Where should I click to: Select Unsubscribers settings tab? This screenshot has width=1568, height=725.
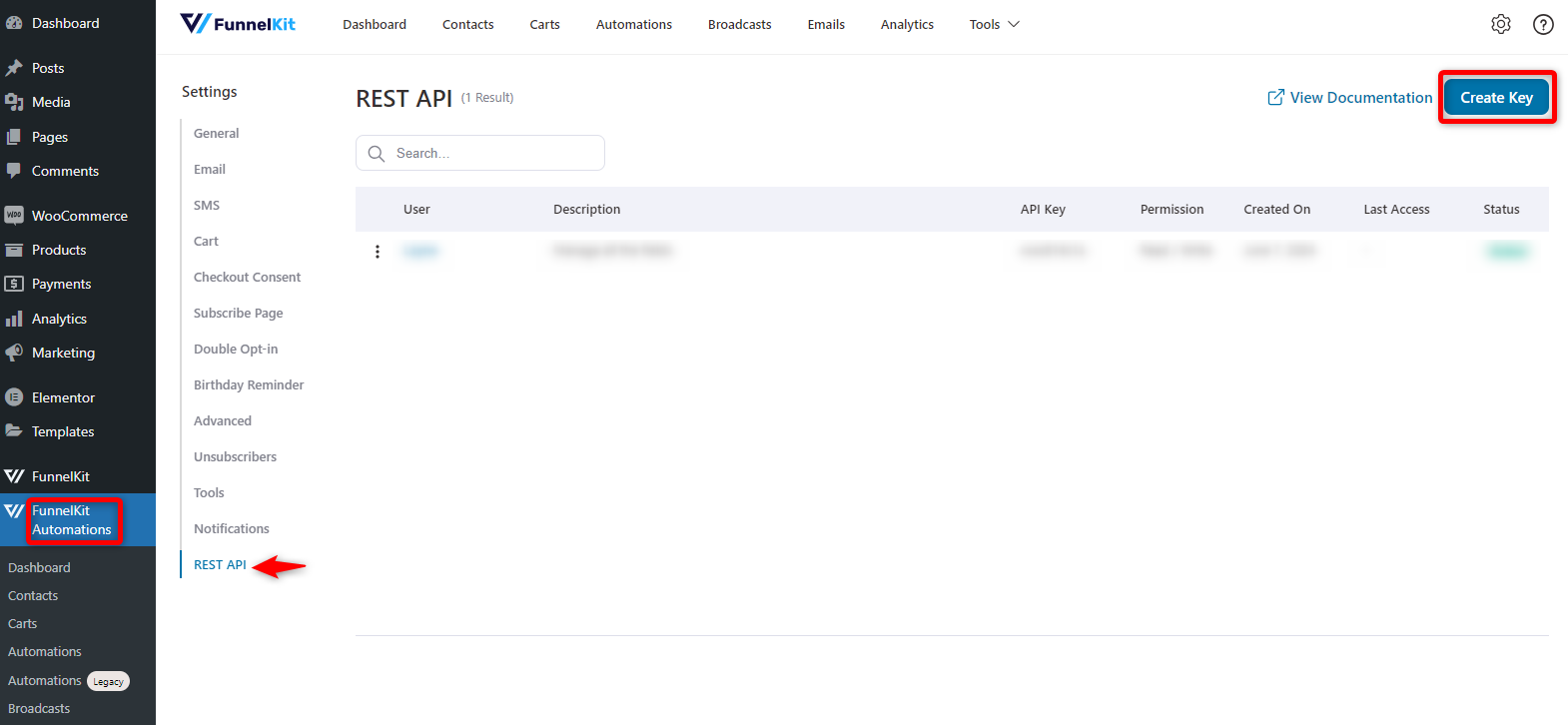tap(235, 456)
